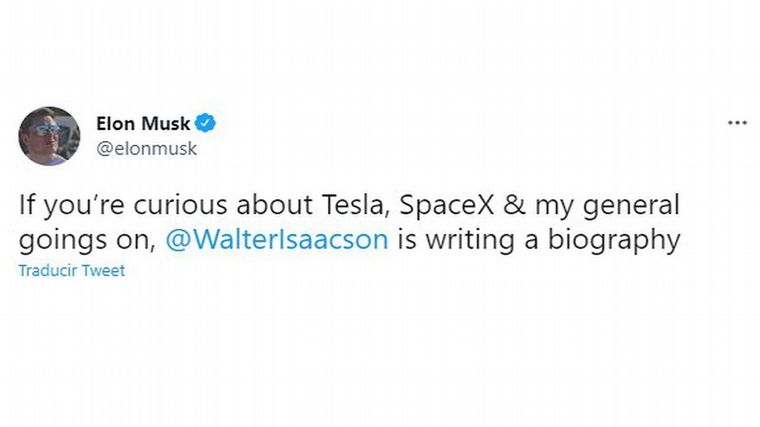Click the word Tweet in Traducir Tweet
This screenshot has height=427, width=760.
coord(103,270)
